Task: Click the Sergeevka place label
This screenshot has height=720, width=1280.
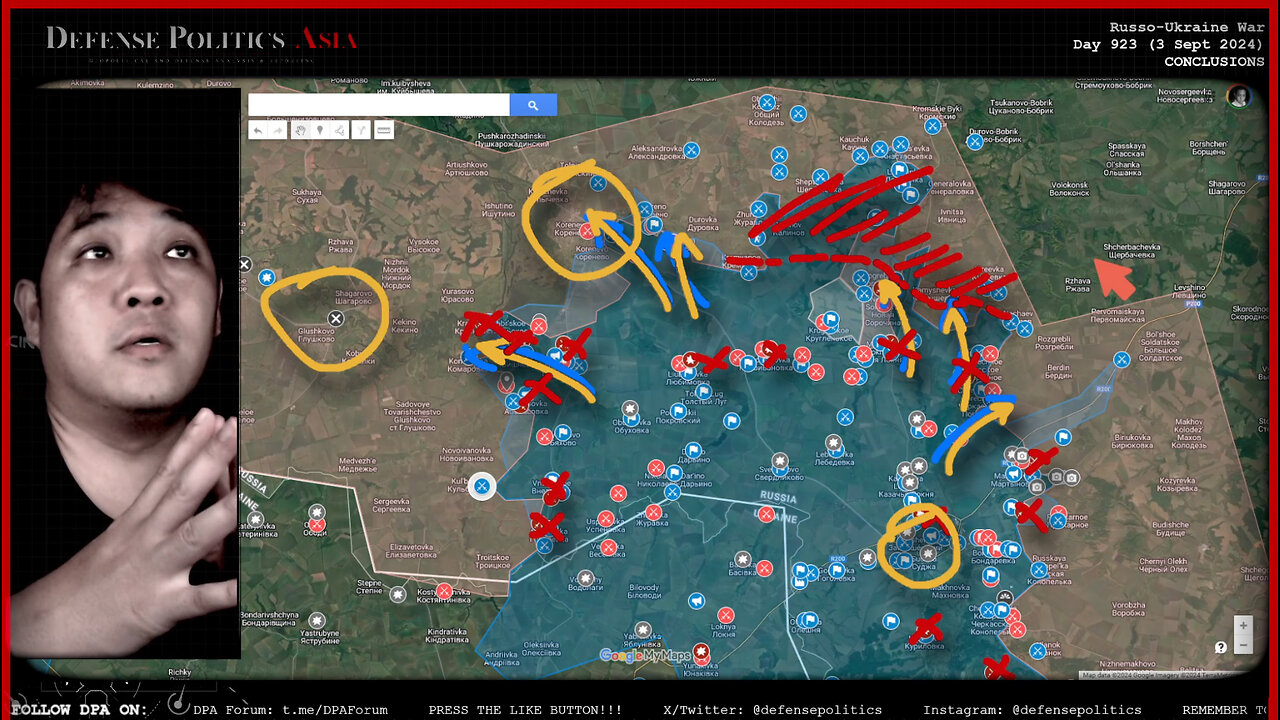Action: tap(391, 504)
